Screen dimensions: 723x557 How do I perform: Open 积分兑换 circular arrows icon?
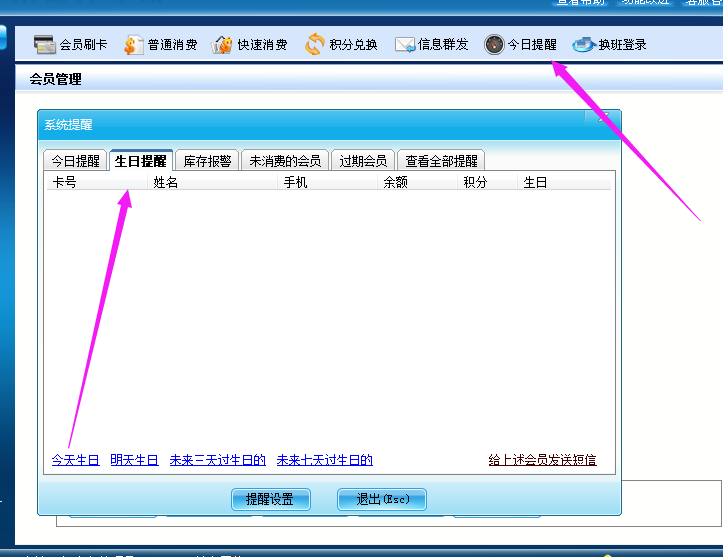click(315, 44)
